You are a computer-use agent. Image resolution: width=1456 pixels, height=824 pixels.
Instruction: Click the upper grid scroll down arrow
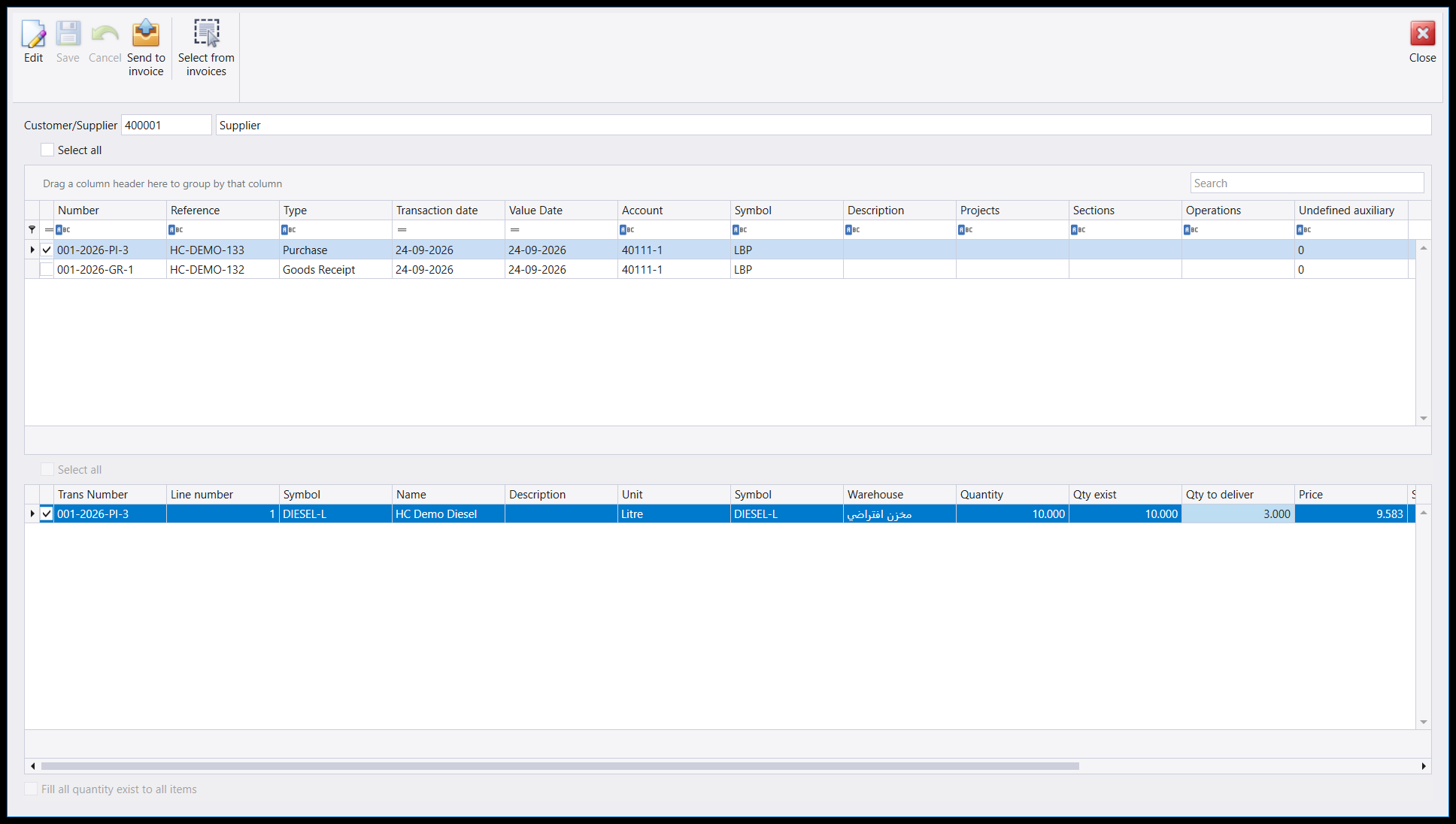(x=1423, y=418)
